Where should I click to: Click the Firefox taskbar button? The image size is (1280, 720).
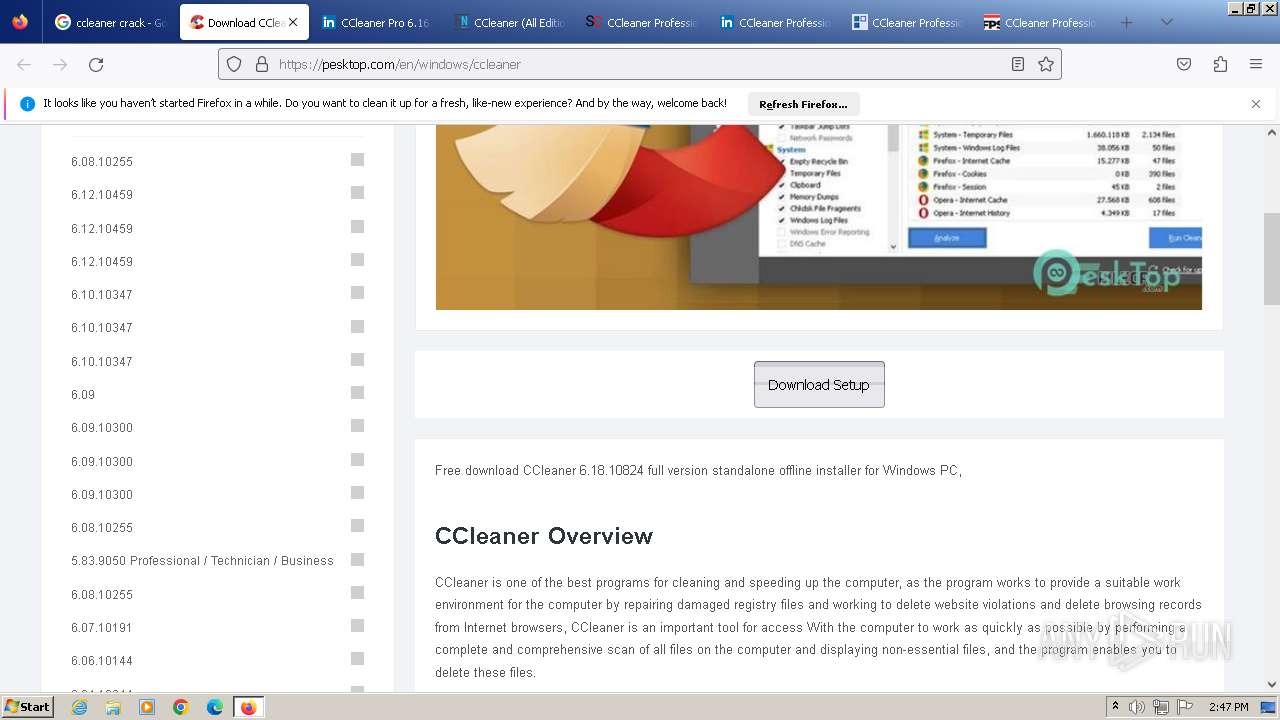[x=248, y=707]
